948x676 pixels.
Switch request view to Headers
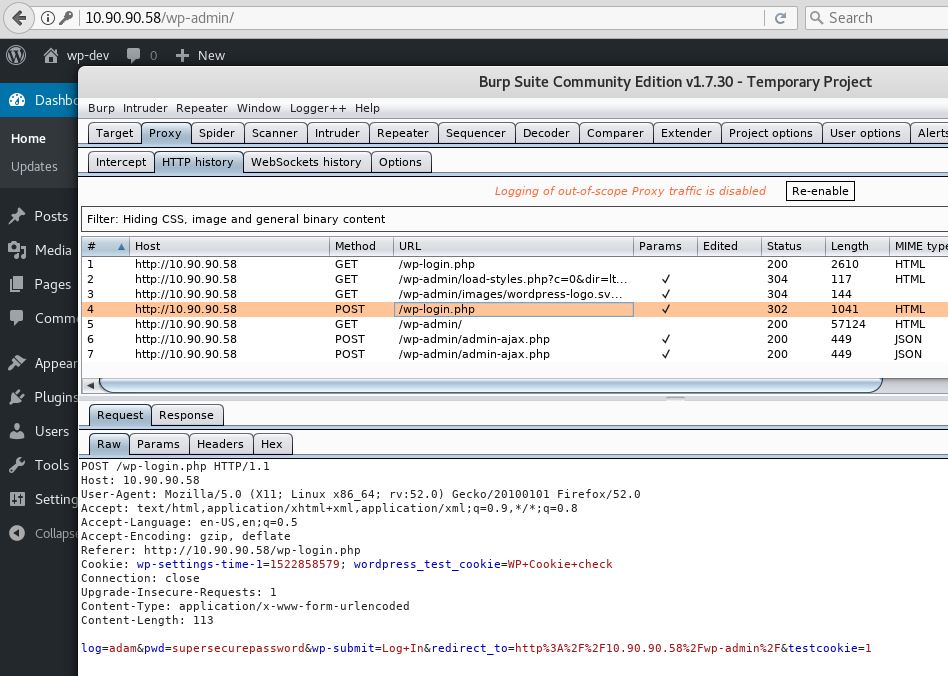tap(220, 444)
